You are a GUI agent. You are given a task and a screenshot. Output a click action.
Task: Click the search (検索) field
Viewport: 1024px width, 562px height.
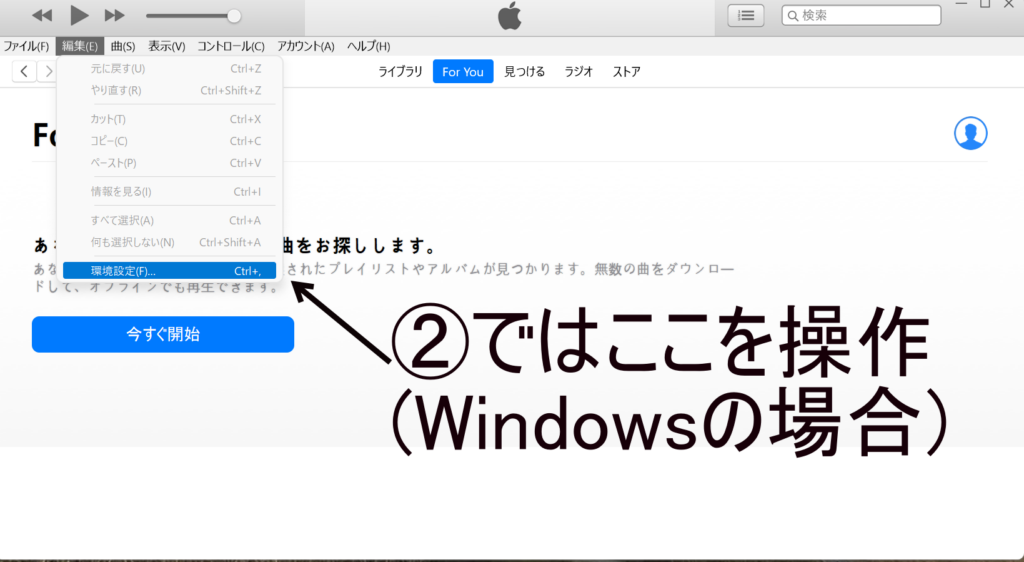tap(861, 15)
